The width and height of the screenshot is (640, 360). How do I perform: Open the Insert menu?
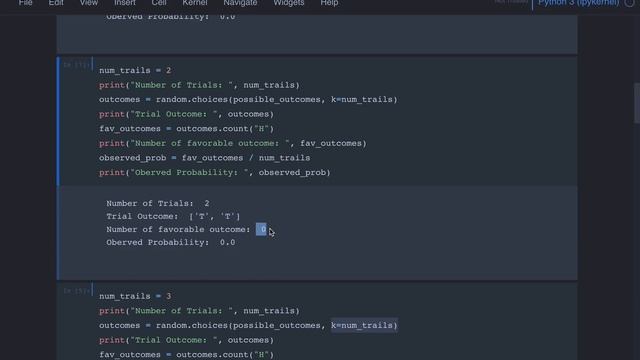pos(124,3)
